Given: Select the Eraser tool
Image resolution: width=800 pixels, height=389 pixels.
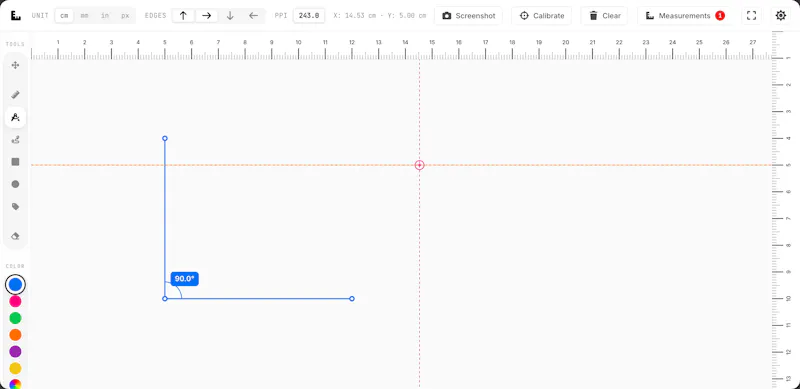Looking at the screenshot, I should (x=15, y=236).
